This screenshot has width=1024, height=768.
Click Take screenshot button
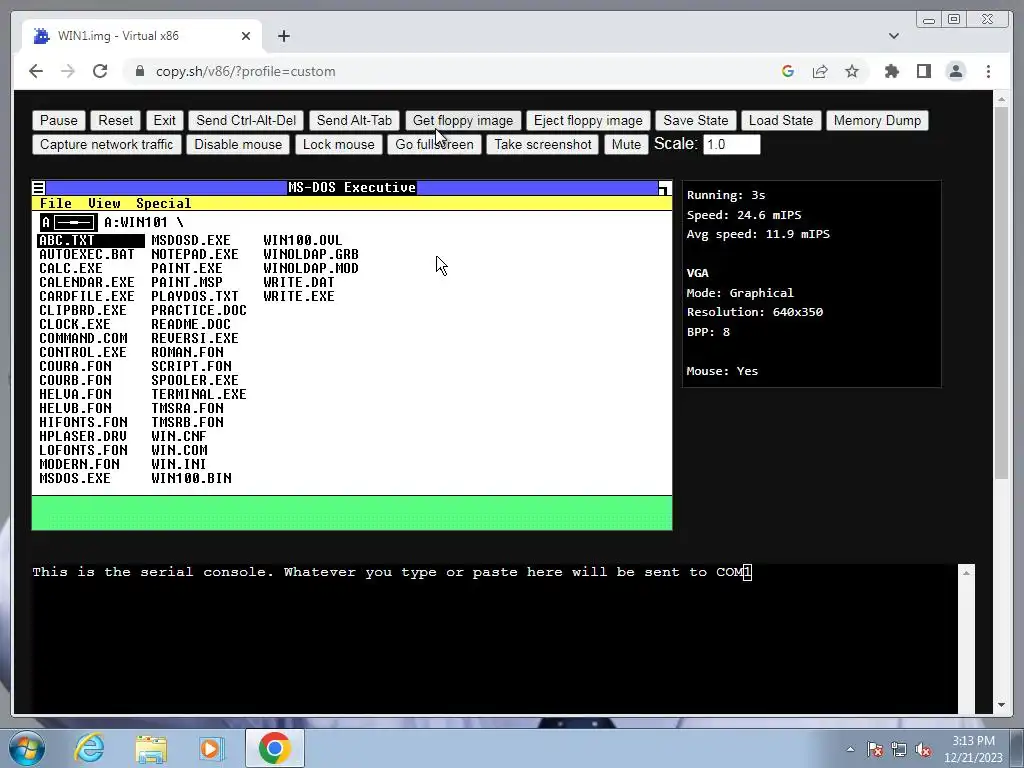click(x=543, y=144)
